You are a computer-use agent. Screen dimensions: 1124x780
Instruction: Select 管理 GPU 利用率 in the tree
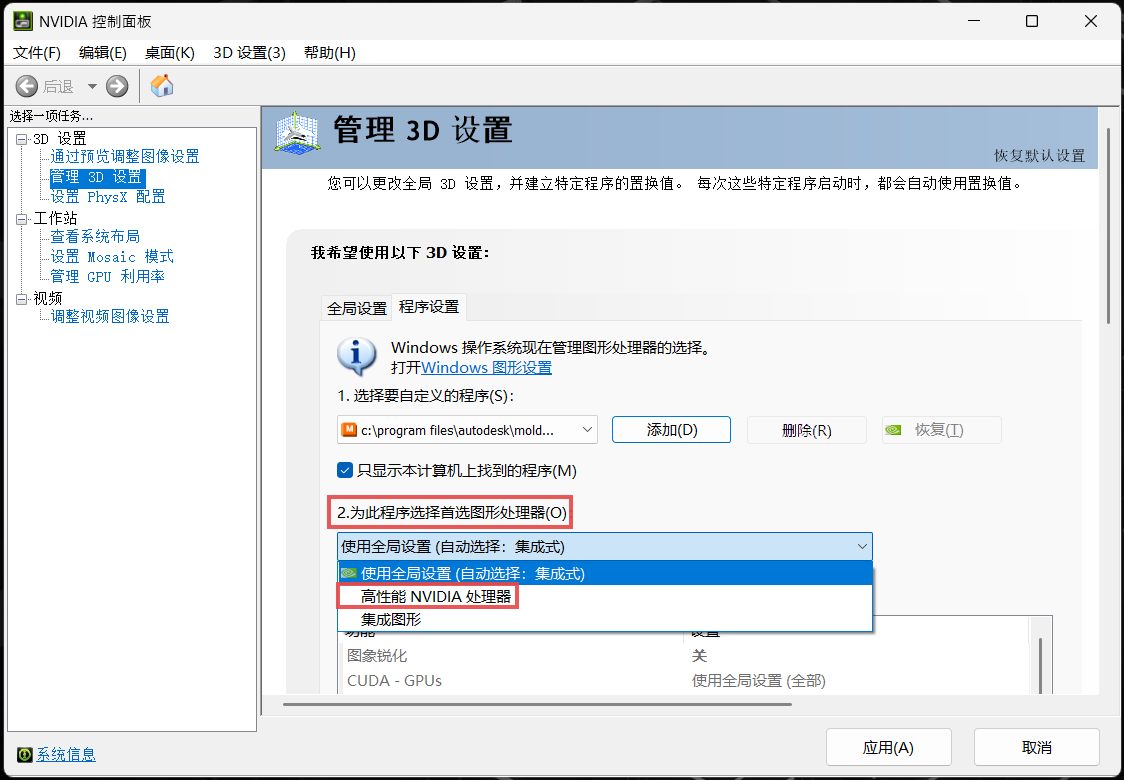pyautogui.click(x=108, y=277)
